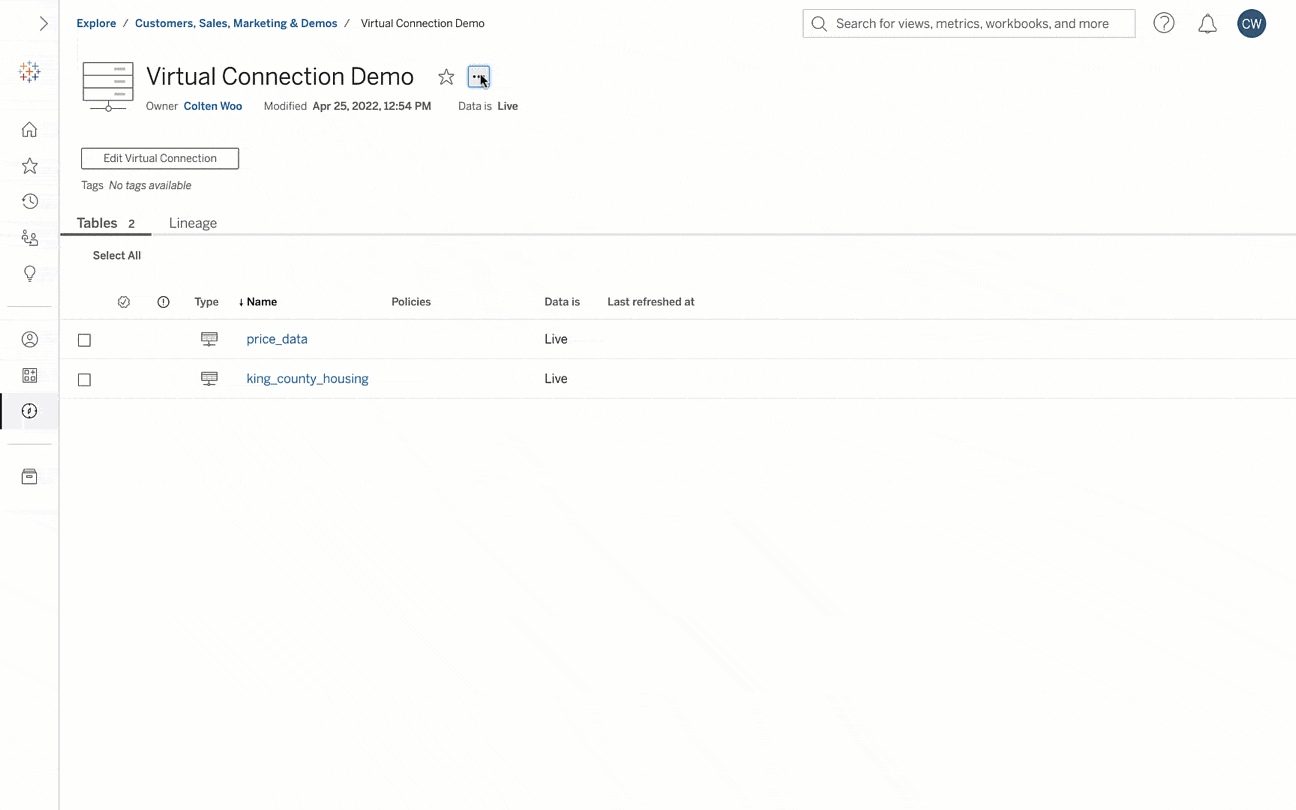
Task: Open the more actions ellipsis menu
Action: [x=478, y=77]
